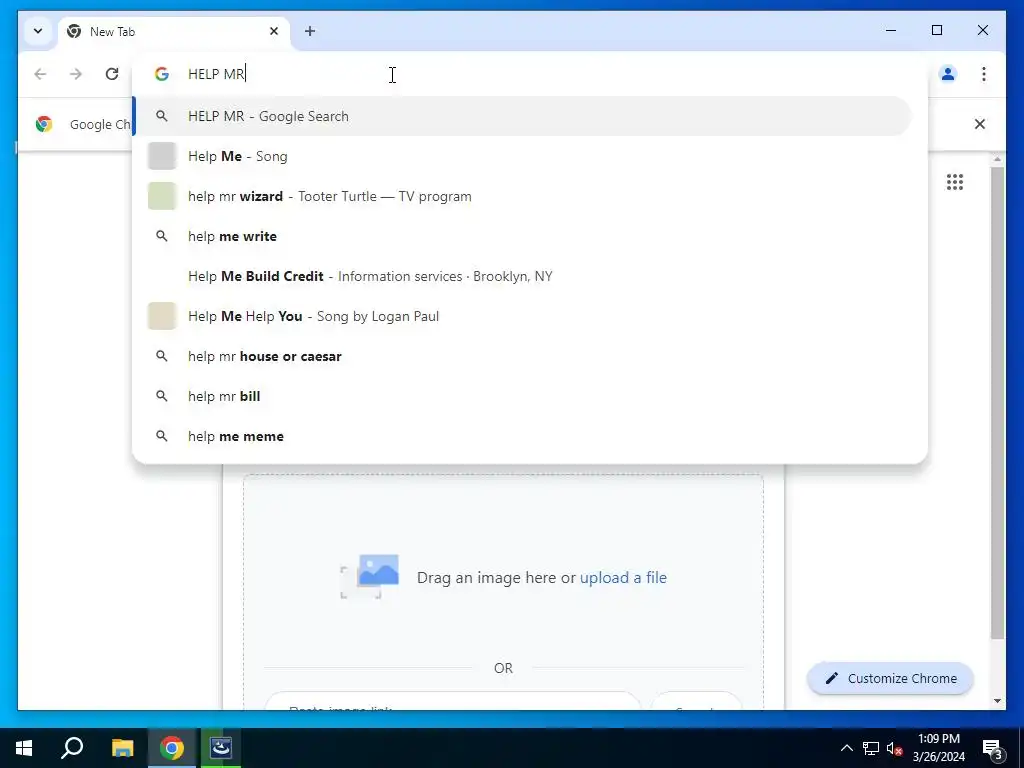Open the clock showing 1:09 PM
The image size is (1024, 768).
[939, 748]
